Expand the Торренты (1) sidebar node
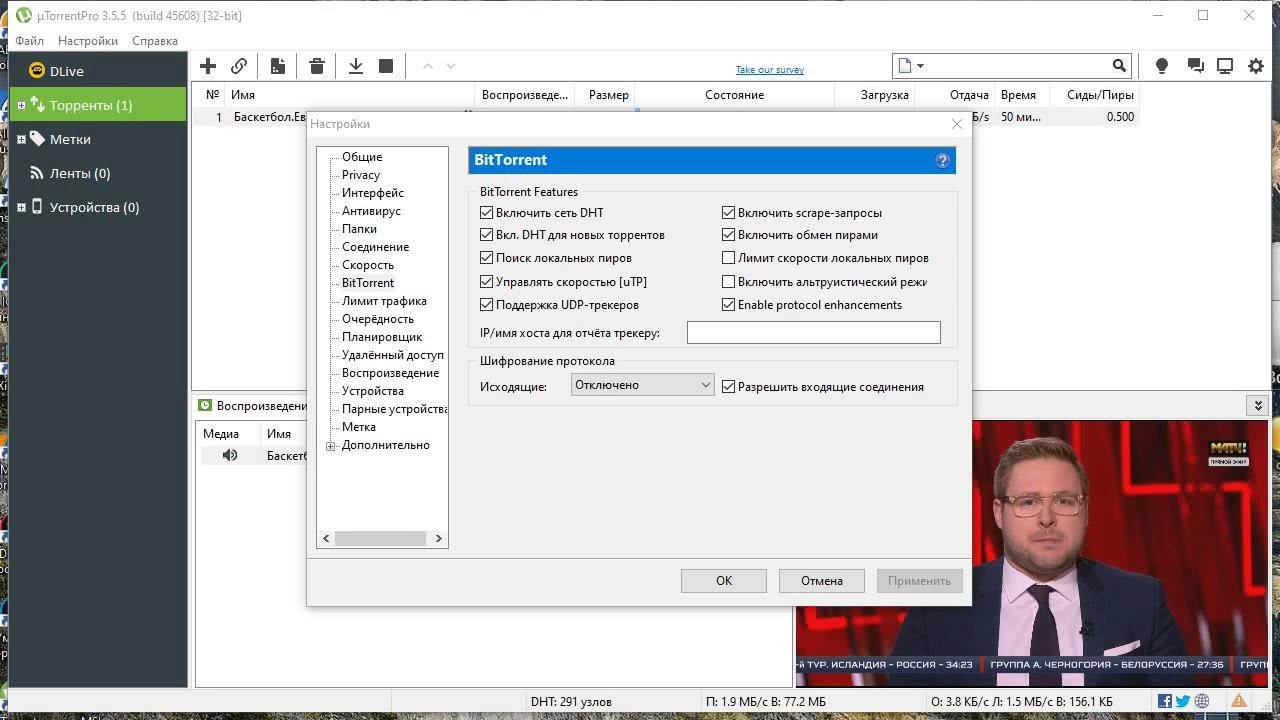The height and width of the screenshot is (720, 1280). coord(21,105)
